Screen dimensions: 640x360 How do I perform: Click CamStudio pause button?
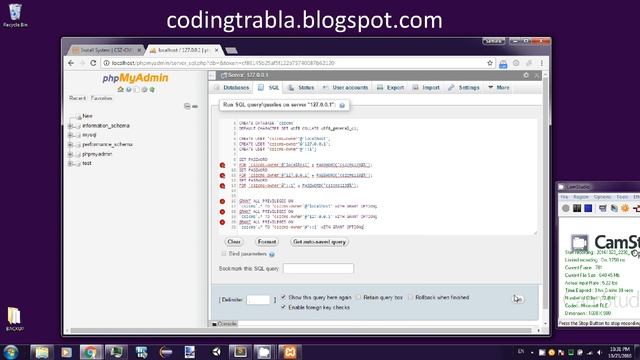(577, 208)
